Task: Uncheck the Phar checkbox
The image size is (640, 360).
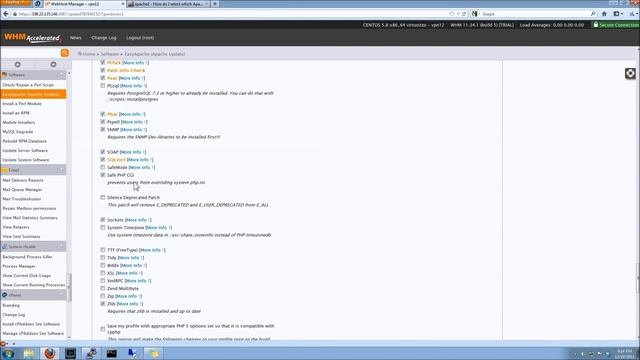Action: [103, 114]
